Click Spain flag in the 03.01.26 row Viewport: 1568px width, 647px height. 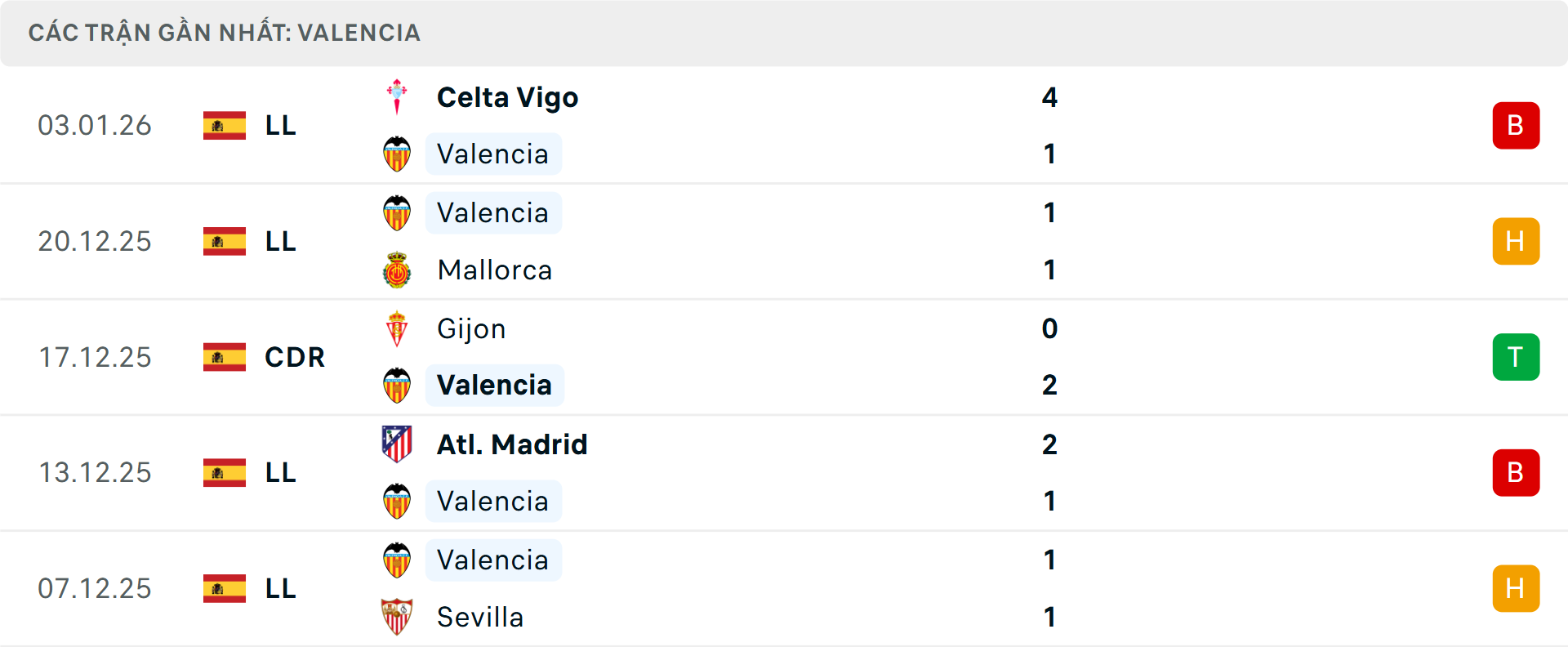tap(225, 125)
